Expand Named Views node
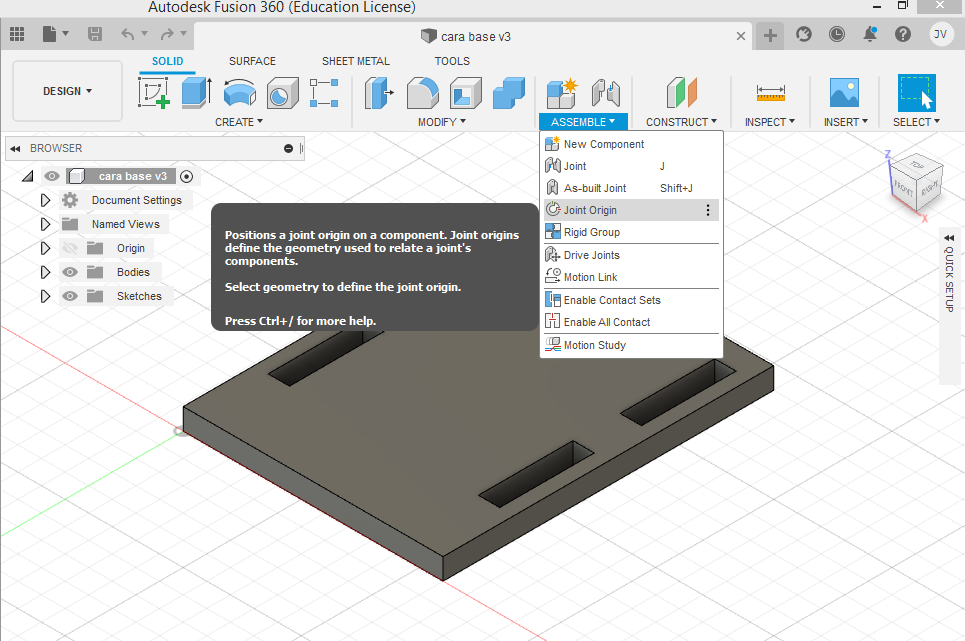The image size is (965, 641). 45,224
